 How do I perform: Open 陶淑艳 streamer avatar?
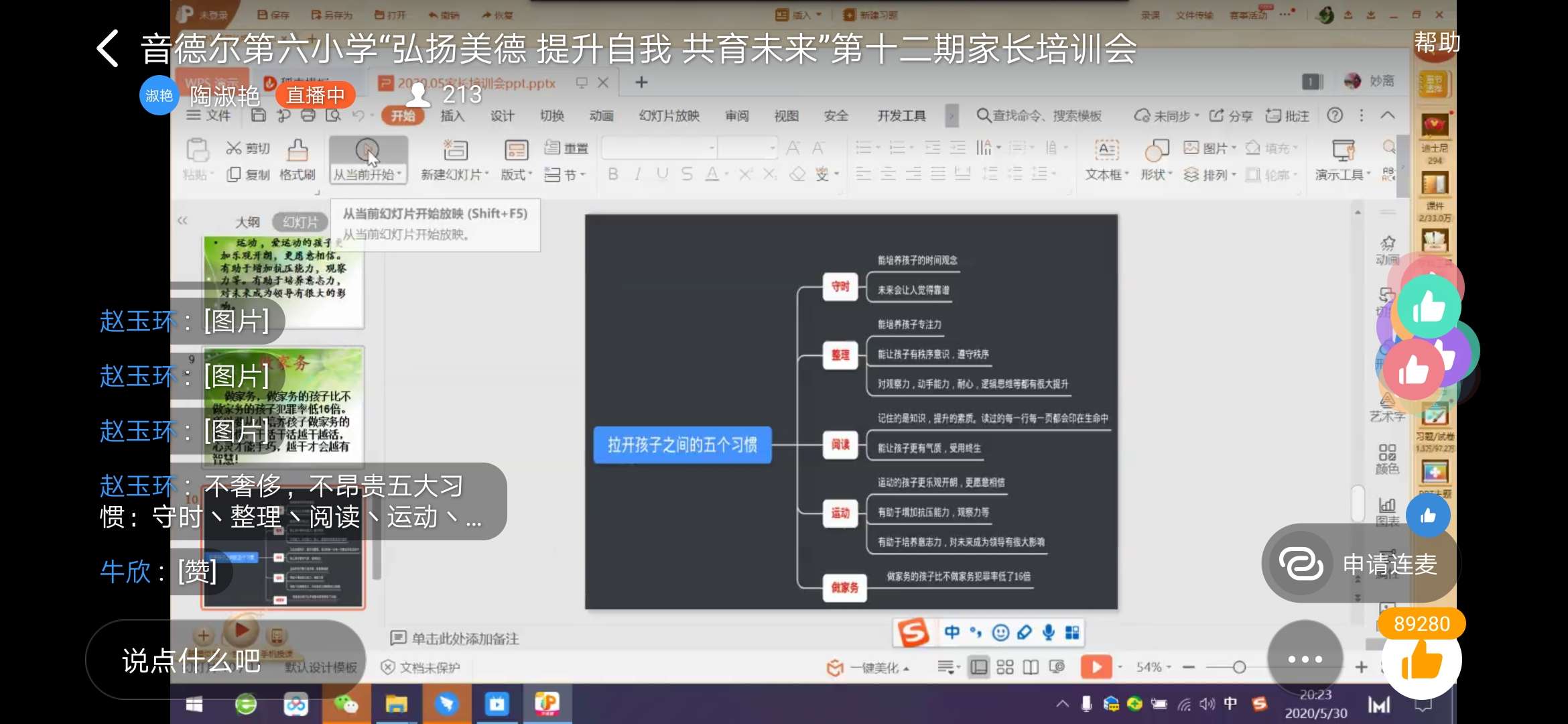click(x=159, y=96)
